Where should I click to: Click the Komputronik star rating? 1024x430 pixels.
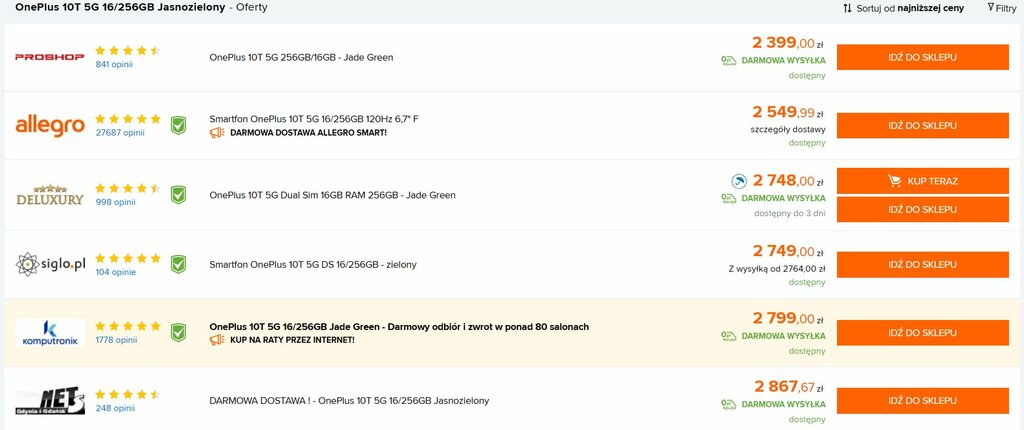click(127, 326)
